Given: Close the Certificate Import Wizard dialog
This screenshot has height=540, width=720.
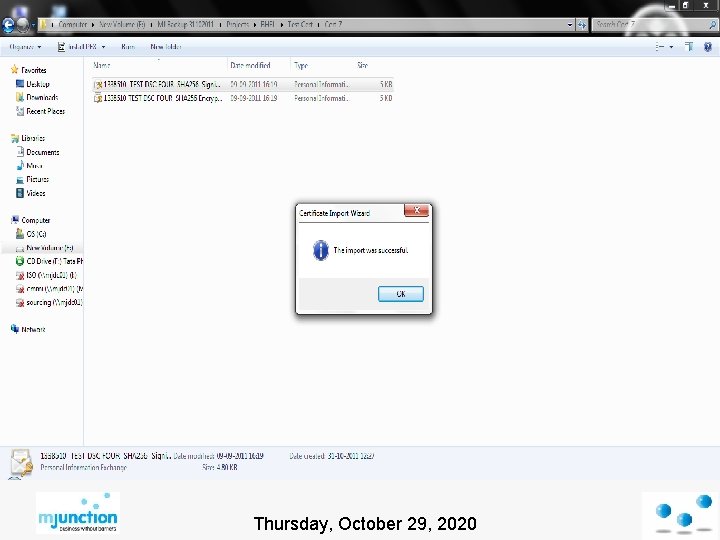Looking at the screenshot, I should [x=416, y=210].
